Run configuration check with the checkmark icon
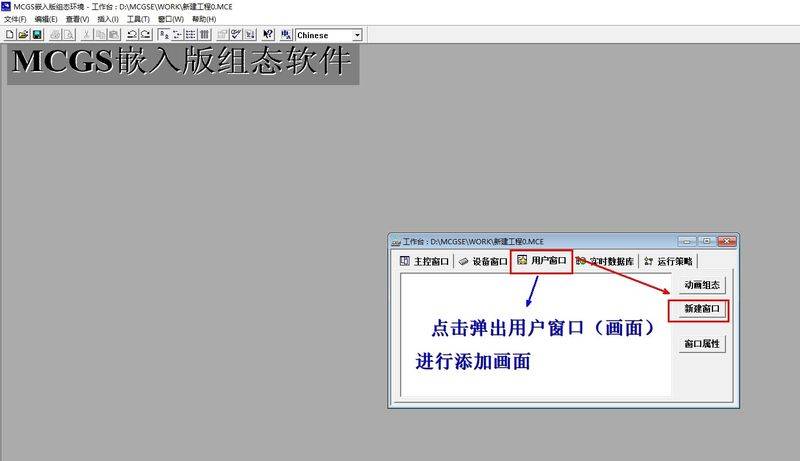Screen dimensions: 800x461 (x=236, y=35)
